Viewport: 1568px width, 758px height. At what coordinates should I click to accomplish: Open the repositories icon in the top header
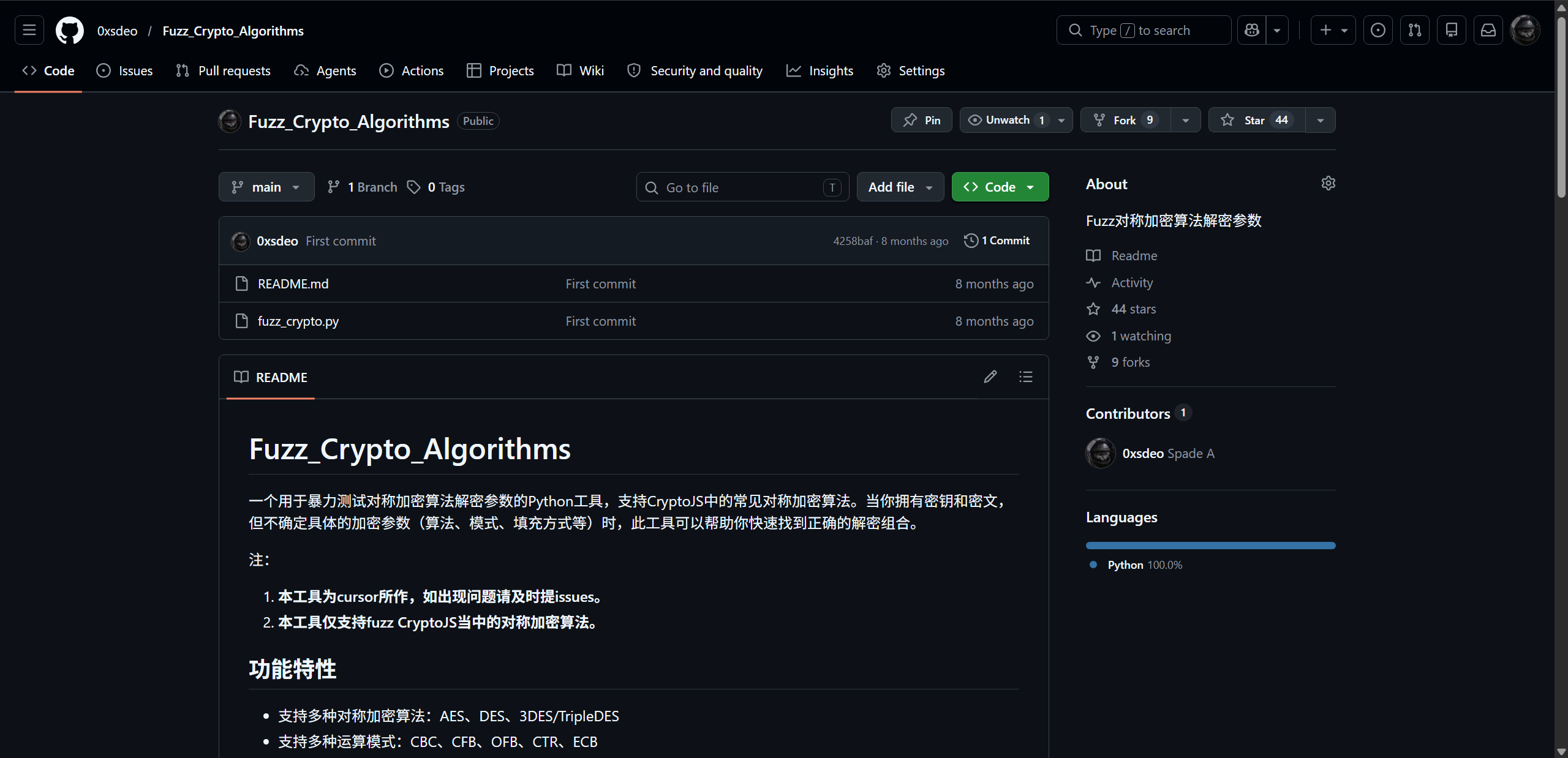(x=1452, y=30)
